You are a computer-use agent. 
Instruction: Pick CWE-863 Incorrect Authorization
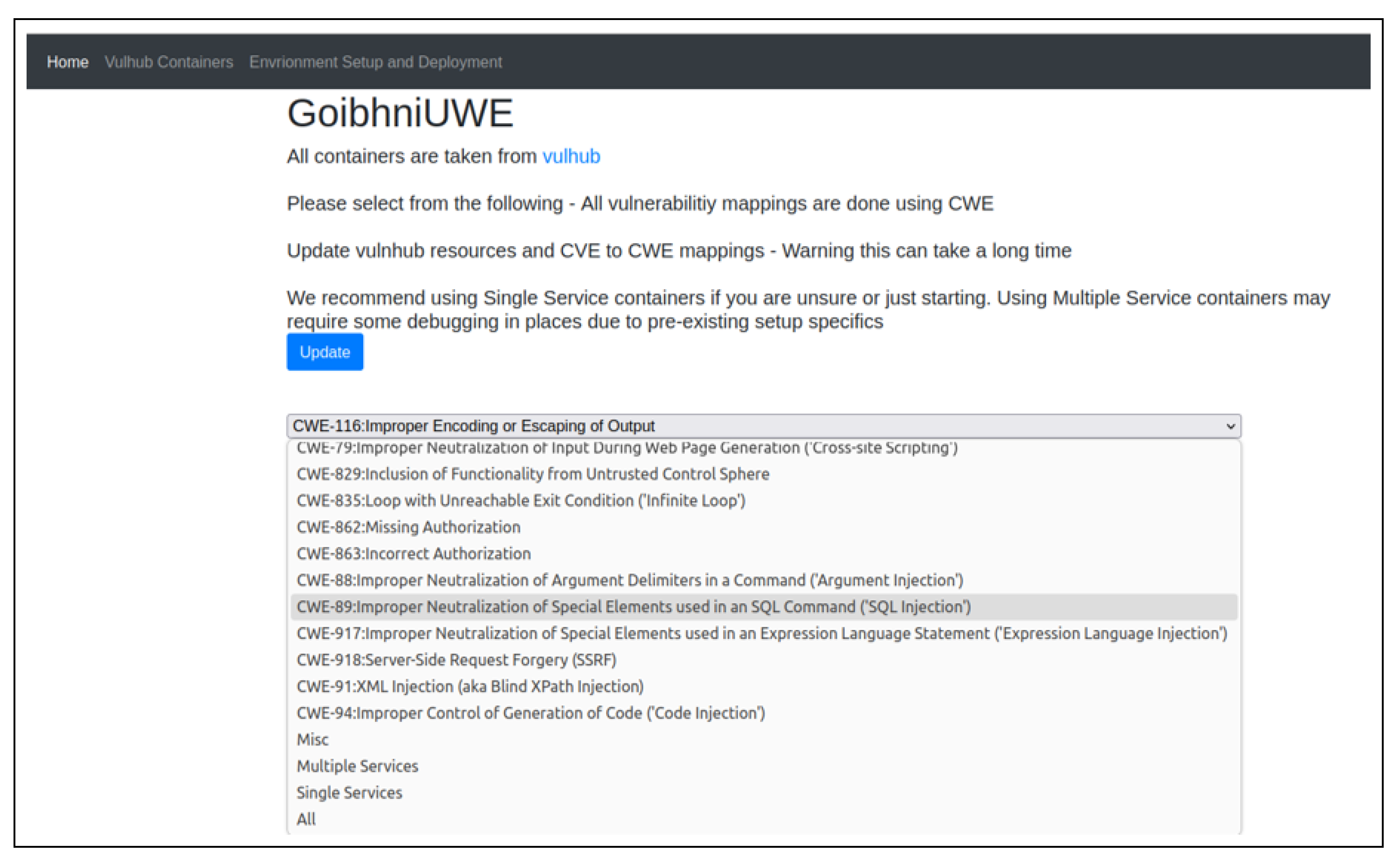pos(414,553)
